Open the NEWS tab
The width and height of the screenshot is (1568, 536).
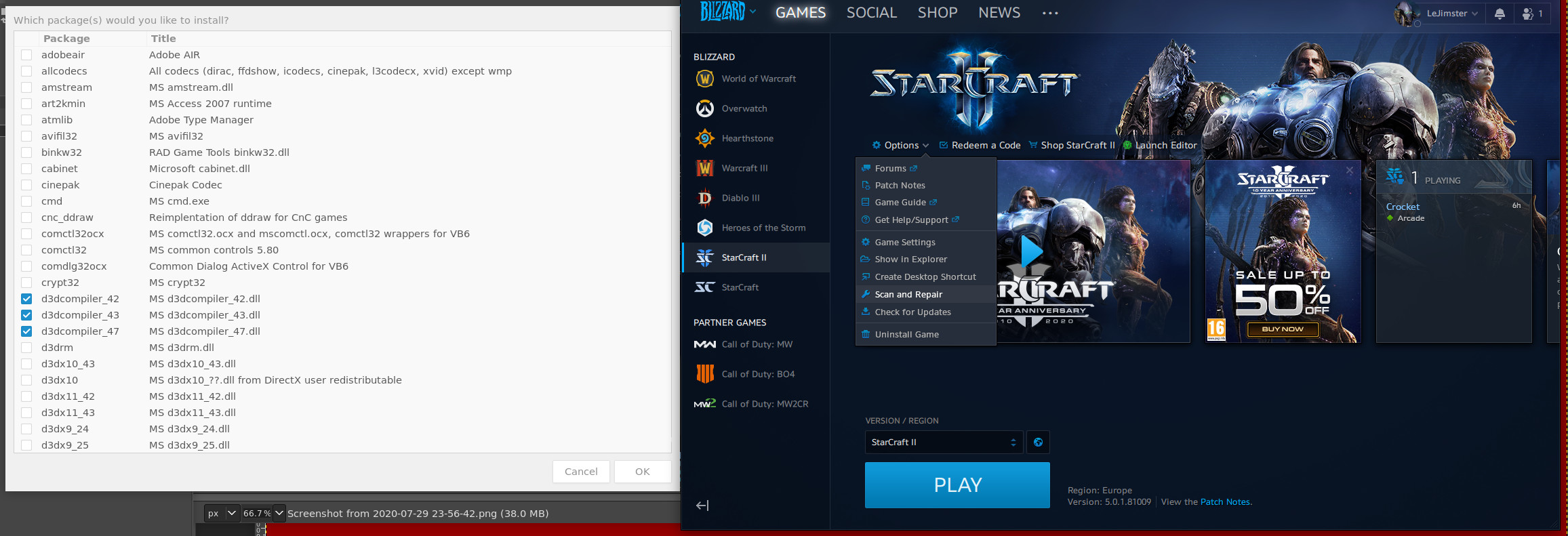[x=999, y=13]
